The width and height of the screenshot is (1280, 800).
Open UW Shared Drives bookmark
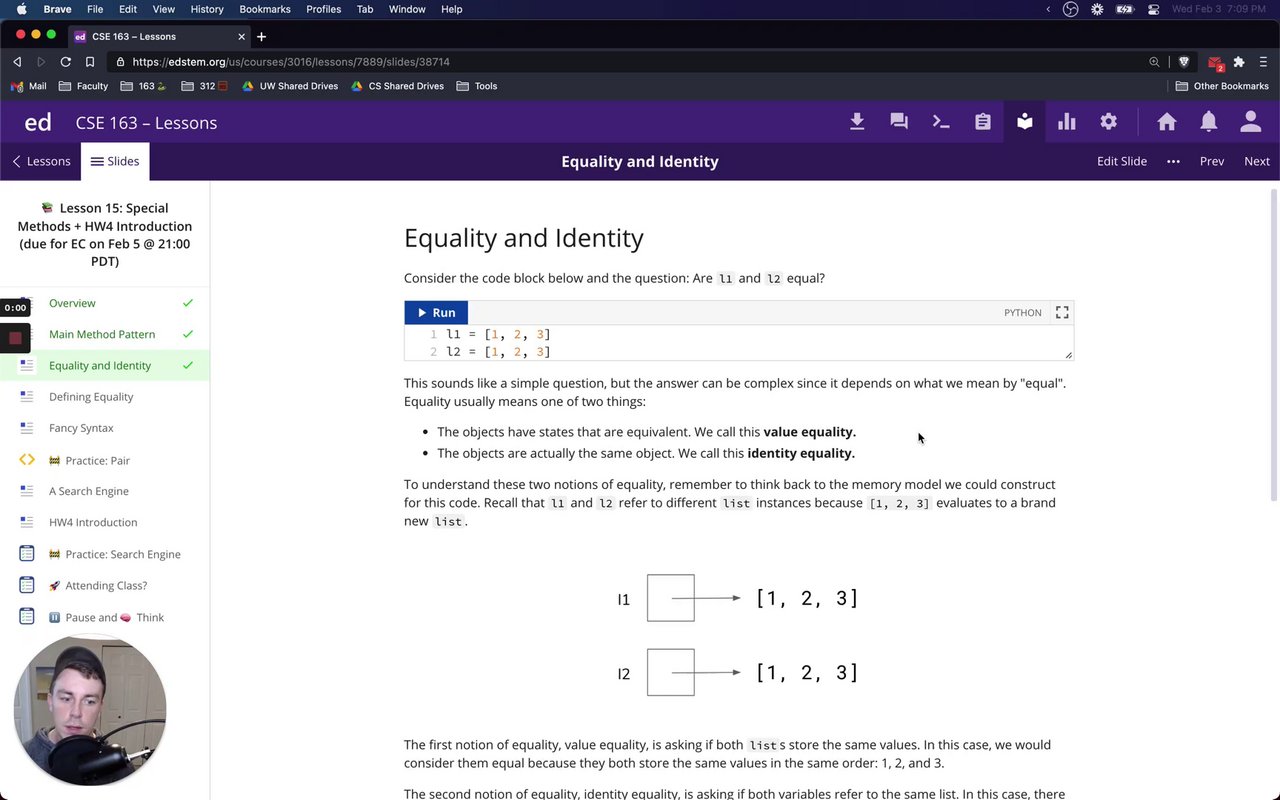pyautogui.click(x=290, y=86)
